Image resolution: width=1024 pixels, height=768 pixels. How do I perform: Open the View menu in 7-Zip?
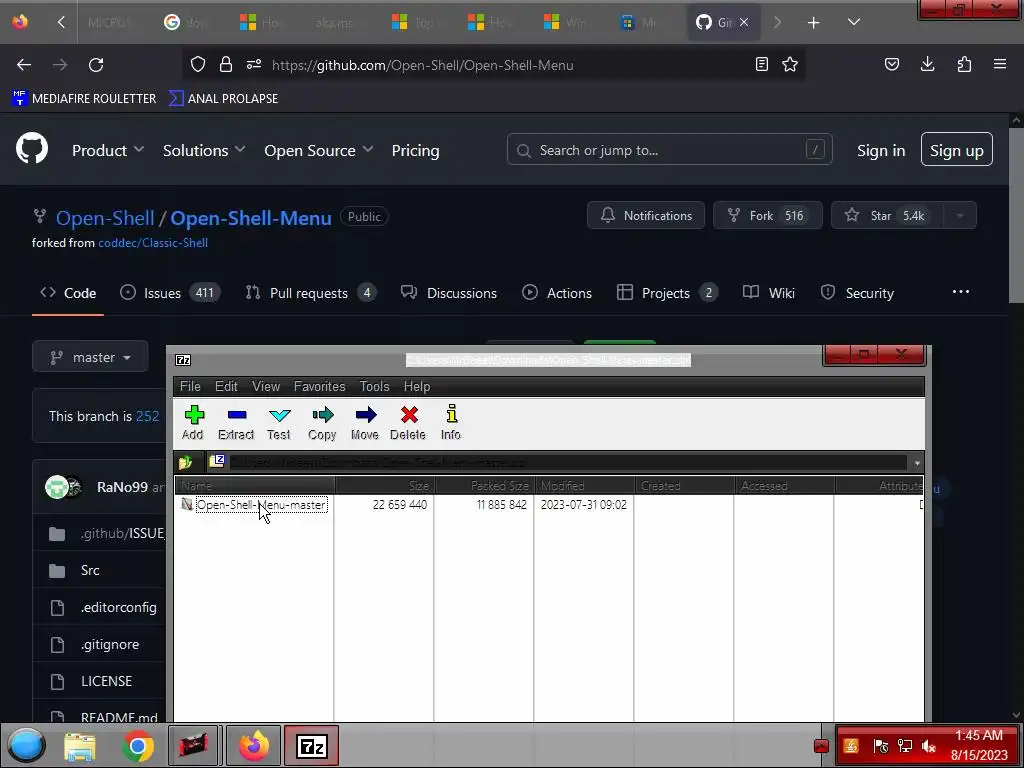coord(266,387)
